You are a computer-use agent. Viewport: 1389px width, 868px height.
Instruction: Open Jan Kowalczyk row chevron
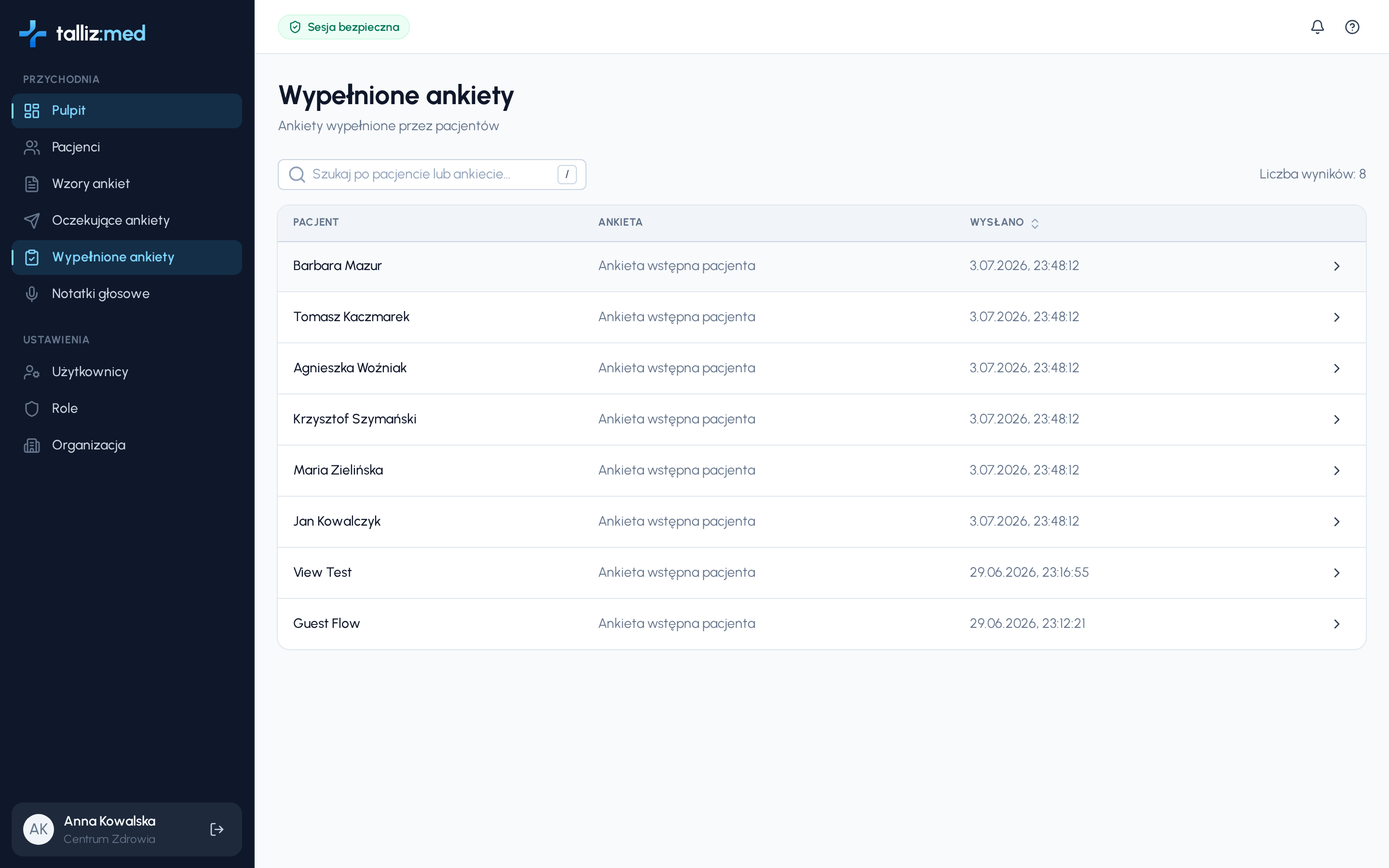point(1336,522)
